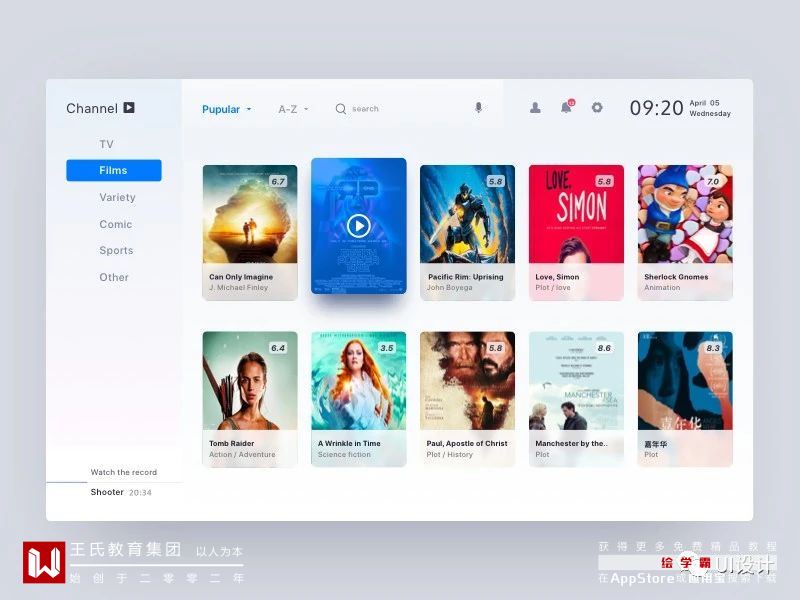
Task: Click the Science fiction genre label
Action: (344, 455)
